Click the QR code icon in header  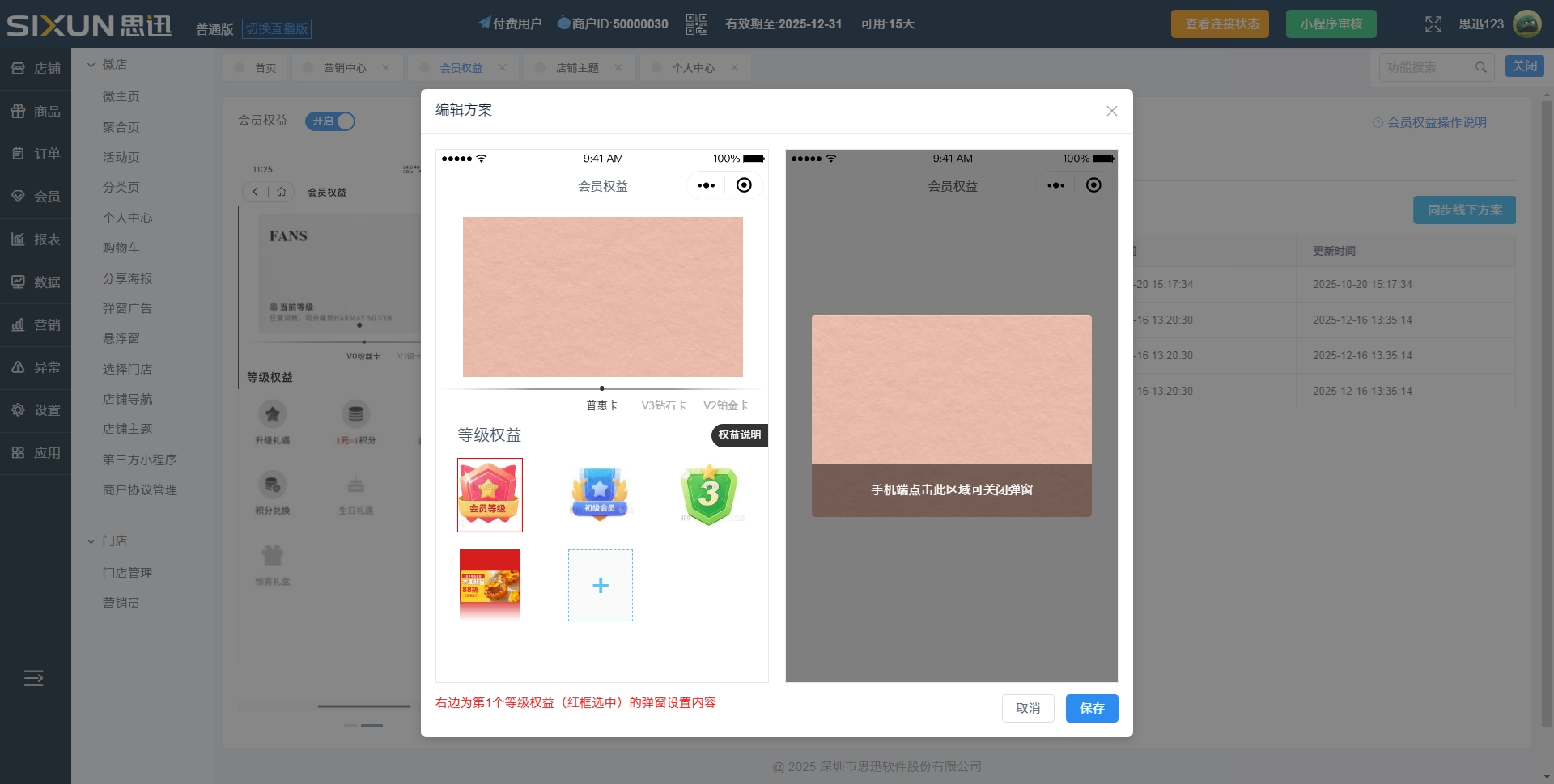pos(696,24)
